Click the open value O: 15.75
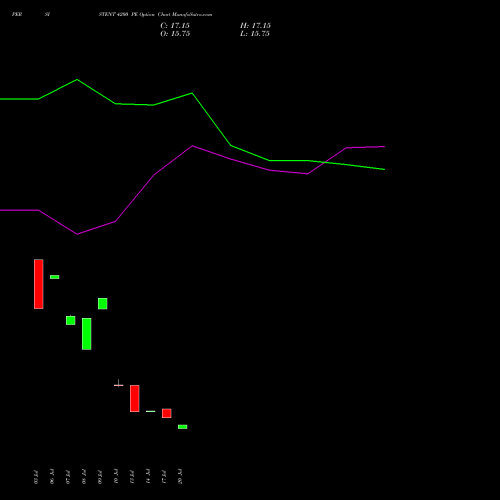The image size is (500, 500). (175, 34)
